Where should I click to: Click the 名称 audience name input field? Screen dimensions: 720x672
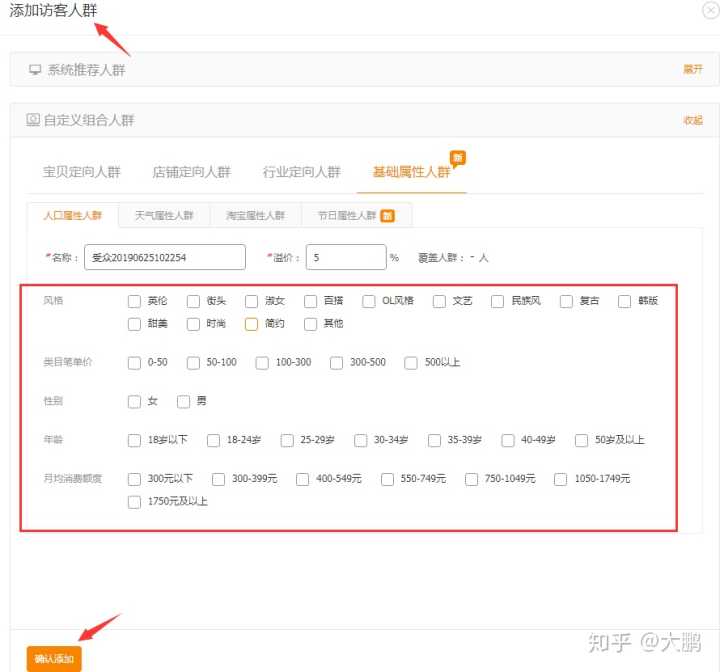(x=165, y=257)
